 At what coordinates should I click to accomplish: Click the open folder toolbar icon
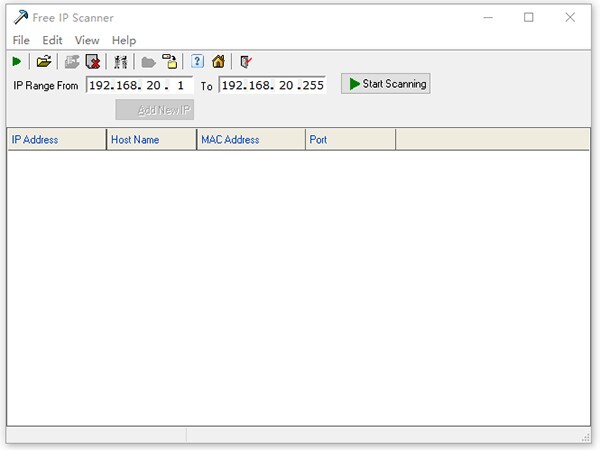coord(44,62)
